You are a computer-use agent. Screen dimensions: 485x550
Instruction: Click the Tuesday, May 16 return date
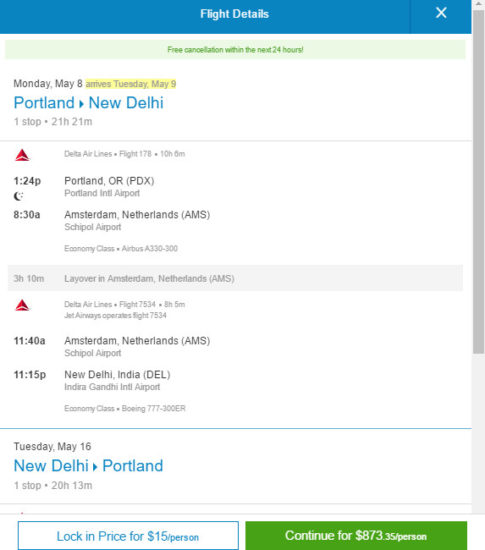(52, 447)
